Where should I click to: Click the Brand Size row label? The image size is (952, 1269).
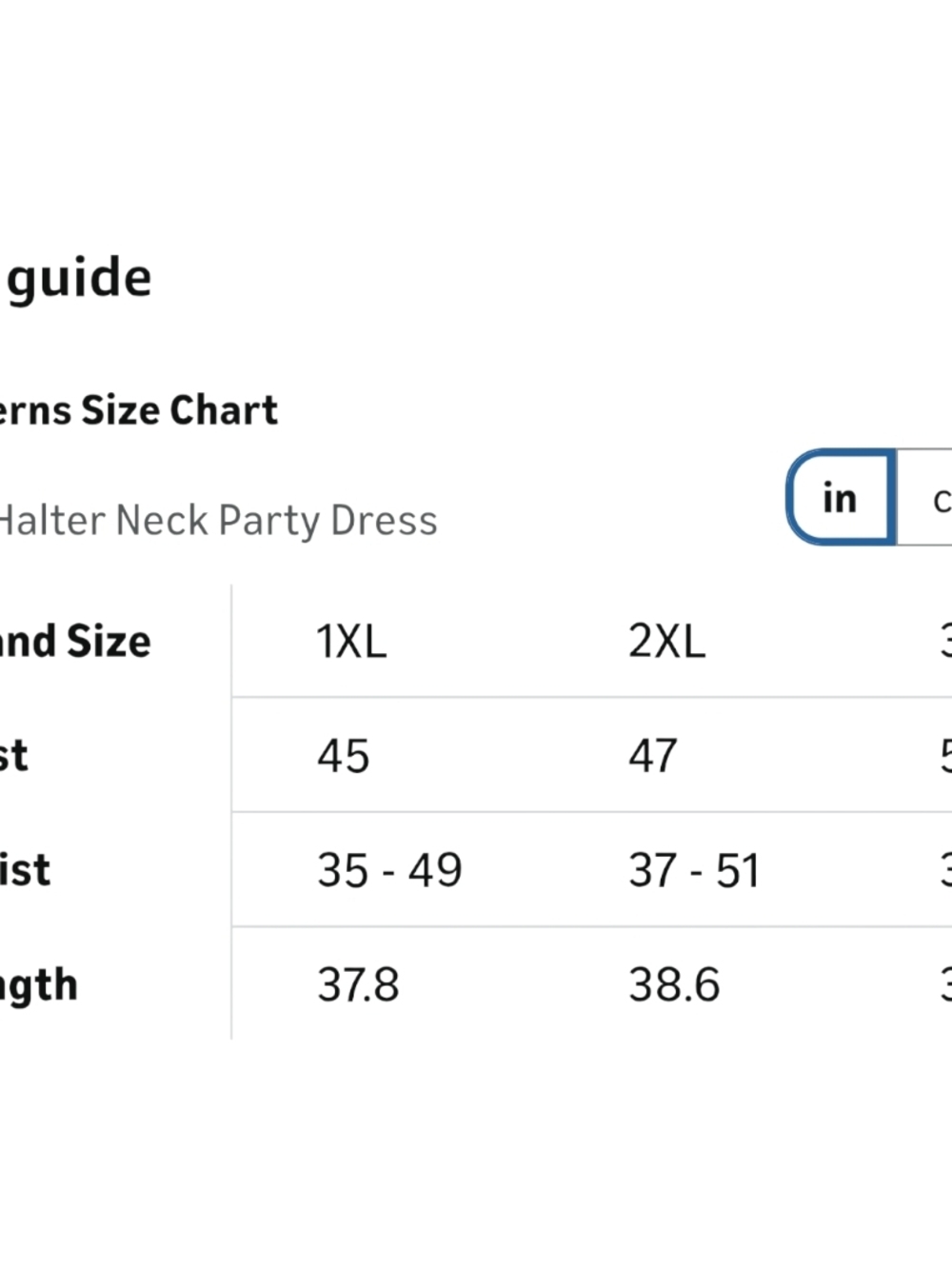coord(75,642)
